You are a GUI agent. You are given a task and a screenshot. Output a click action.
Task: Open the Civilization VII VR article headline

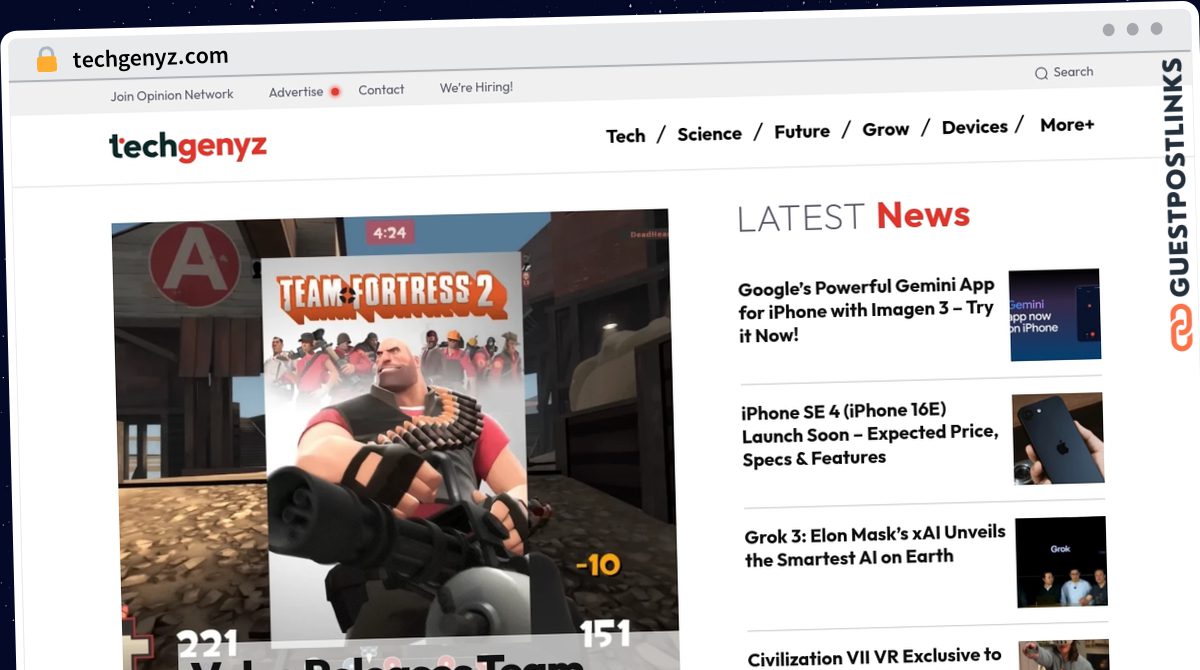(x=875, y=657)
